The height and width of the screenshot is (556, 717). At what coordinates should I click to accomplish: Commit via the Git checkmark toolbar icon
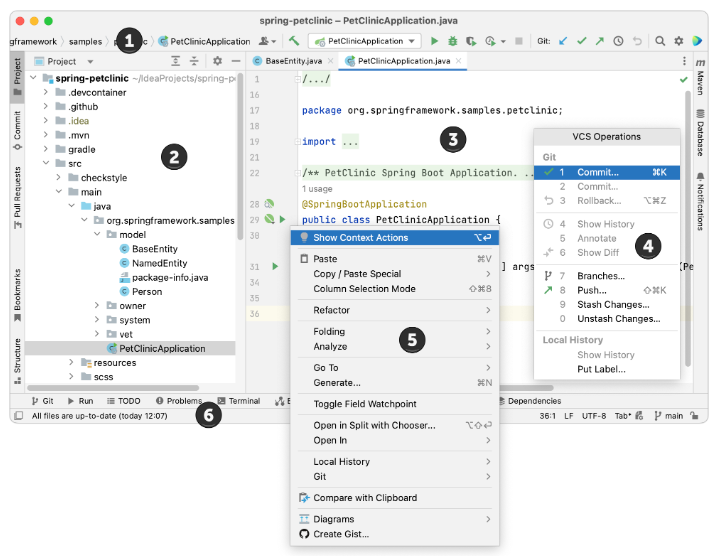tap(581, 41)
